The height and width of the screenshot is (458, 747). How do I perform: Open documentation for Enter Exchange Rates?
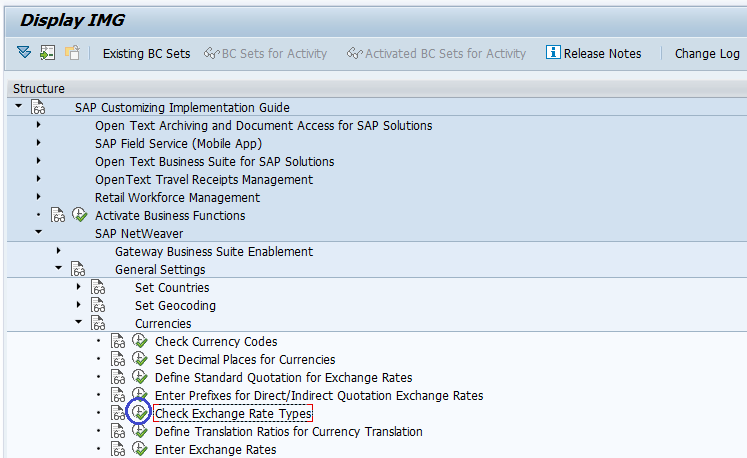(118, 449)
